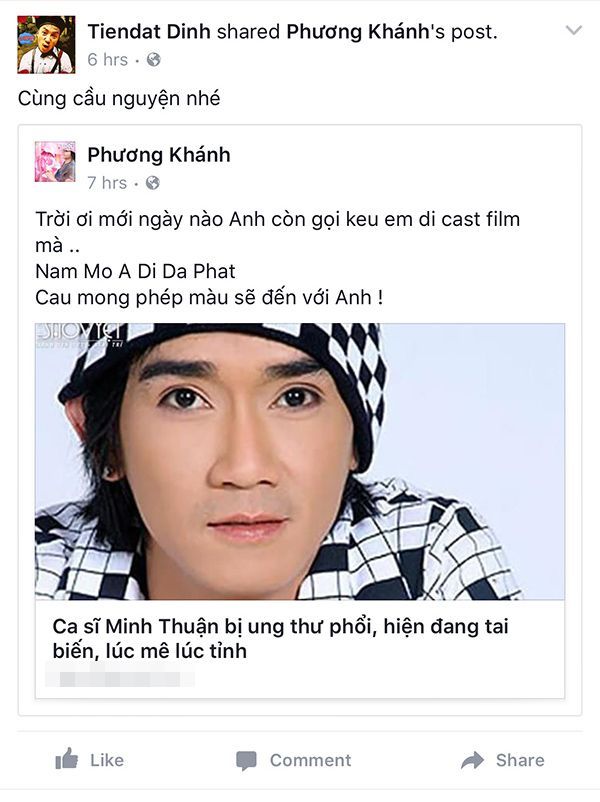Click the blurred article source domain
This screenshot has width=600, height=802.
(120, 679)
